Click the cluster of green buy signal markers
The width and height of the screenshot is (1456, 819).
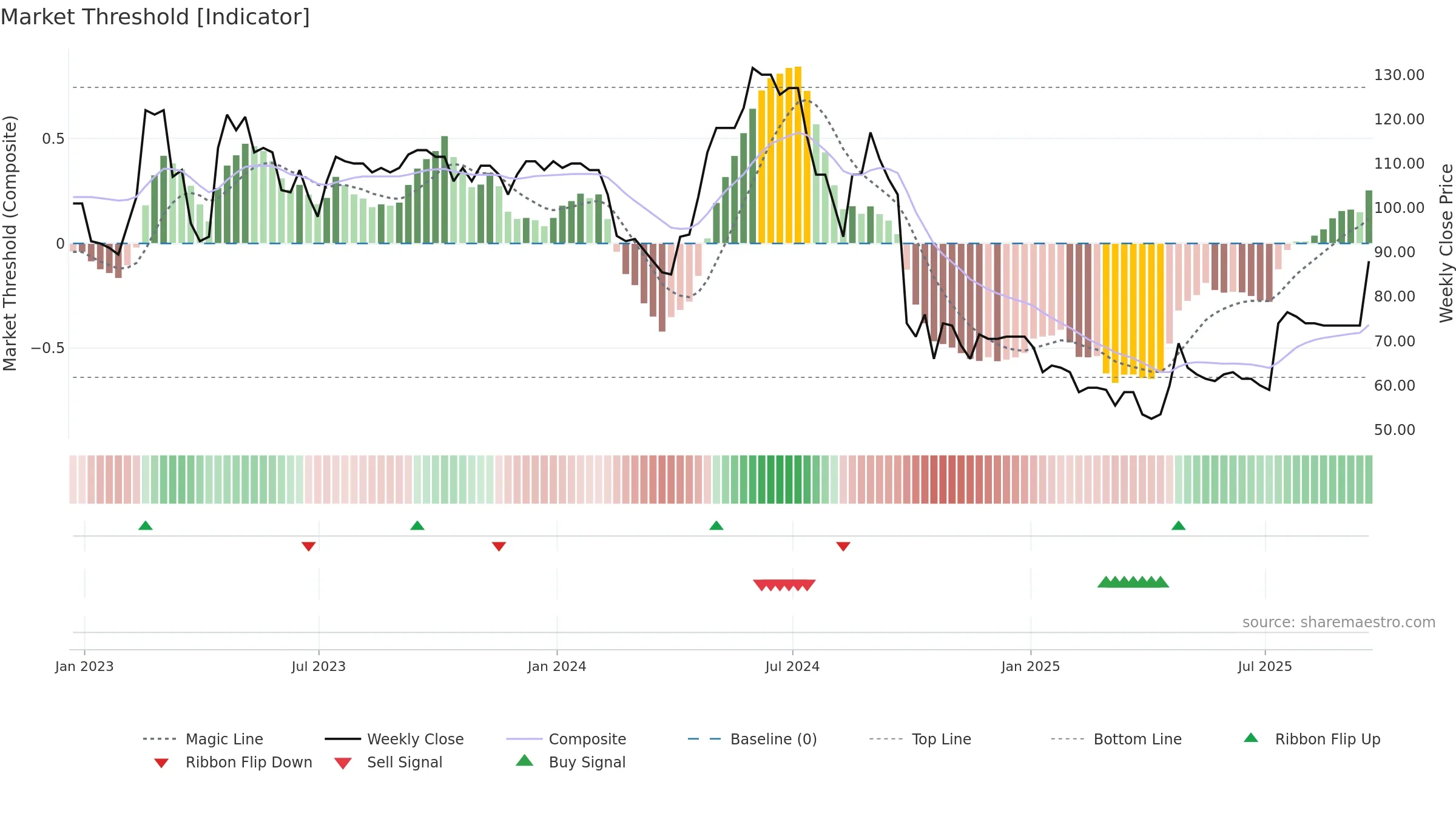(x=1133, y=582)
